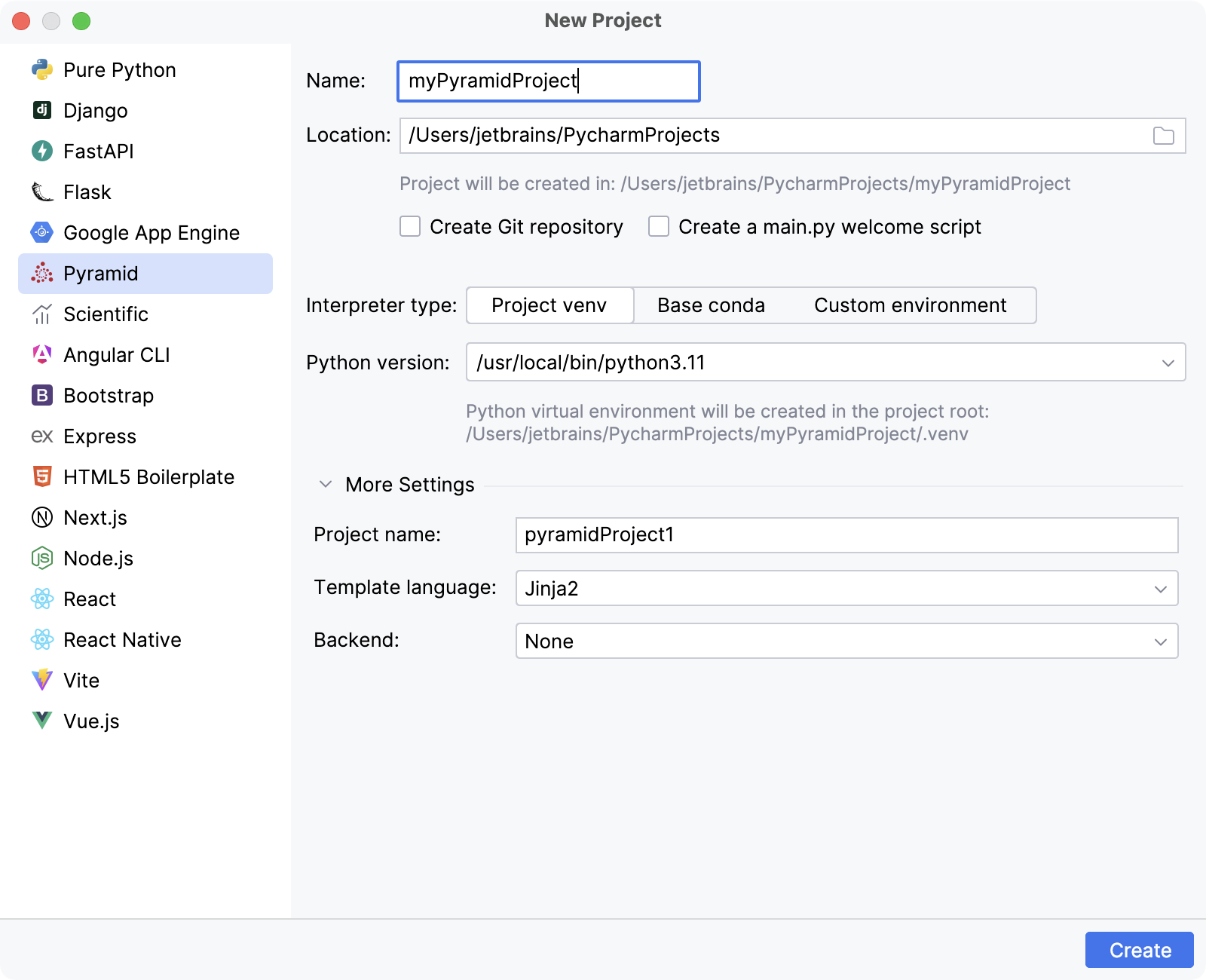Close the New Project window
This screenshot has width=1206, height=980.
tap(21, 21)
